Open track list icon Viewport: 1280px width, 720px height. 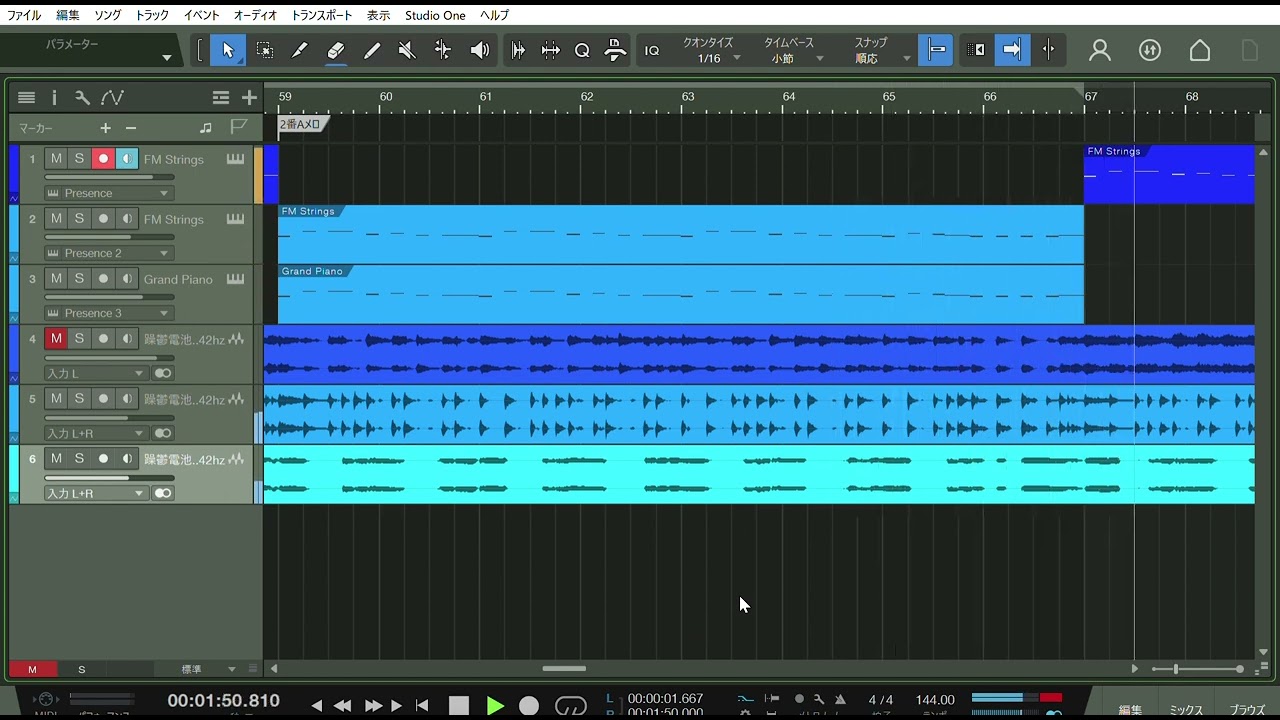click(27, 97)
